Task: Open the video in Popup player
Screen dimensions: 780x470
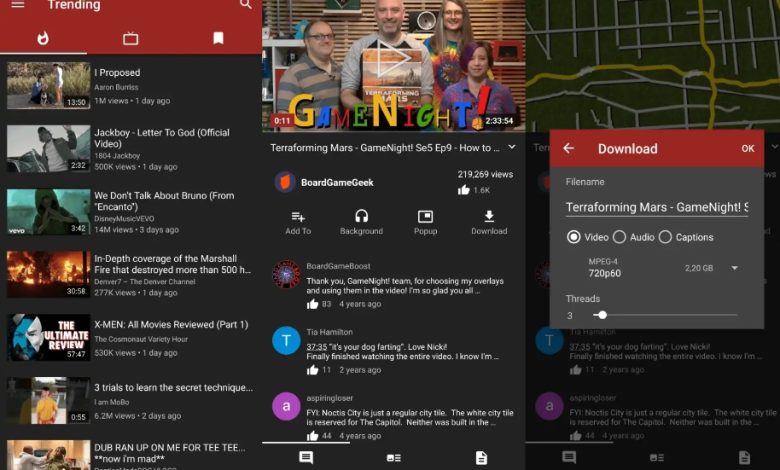Action: (x=425, y=222)
